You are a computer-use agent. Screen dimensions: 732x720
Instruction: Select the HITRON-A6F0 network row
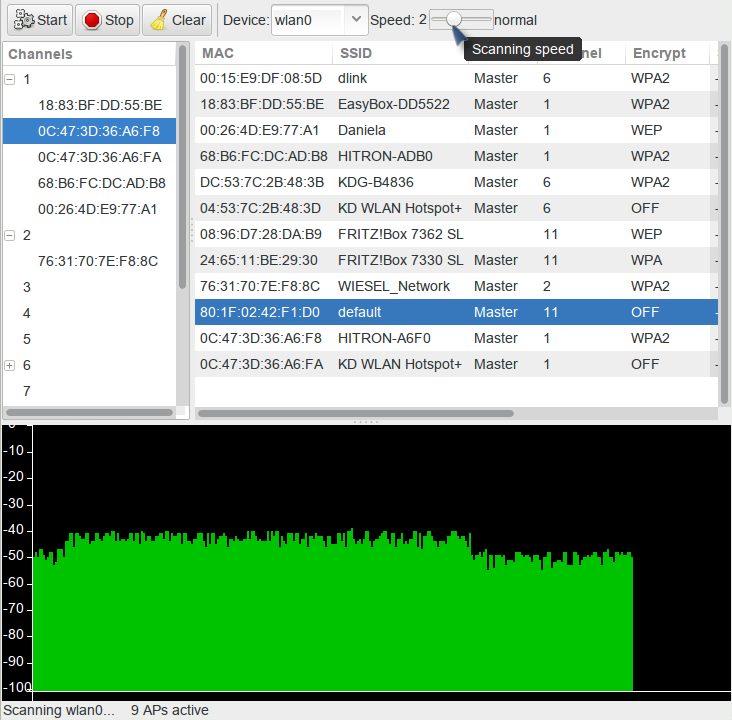456,338
